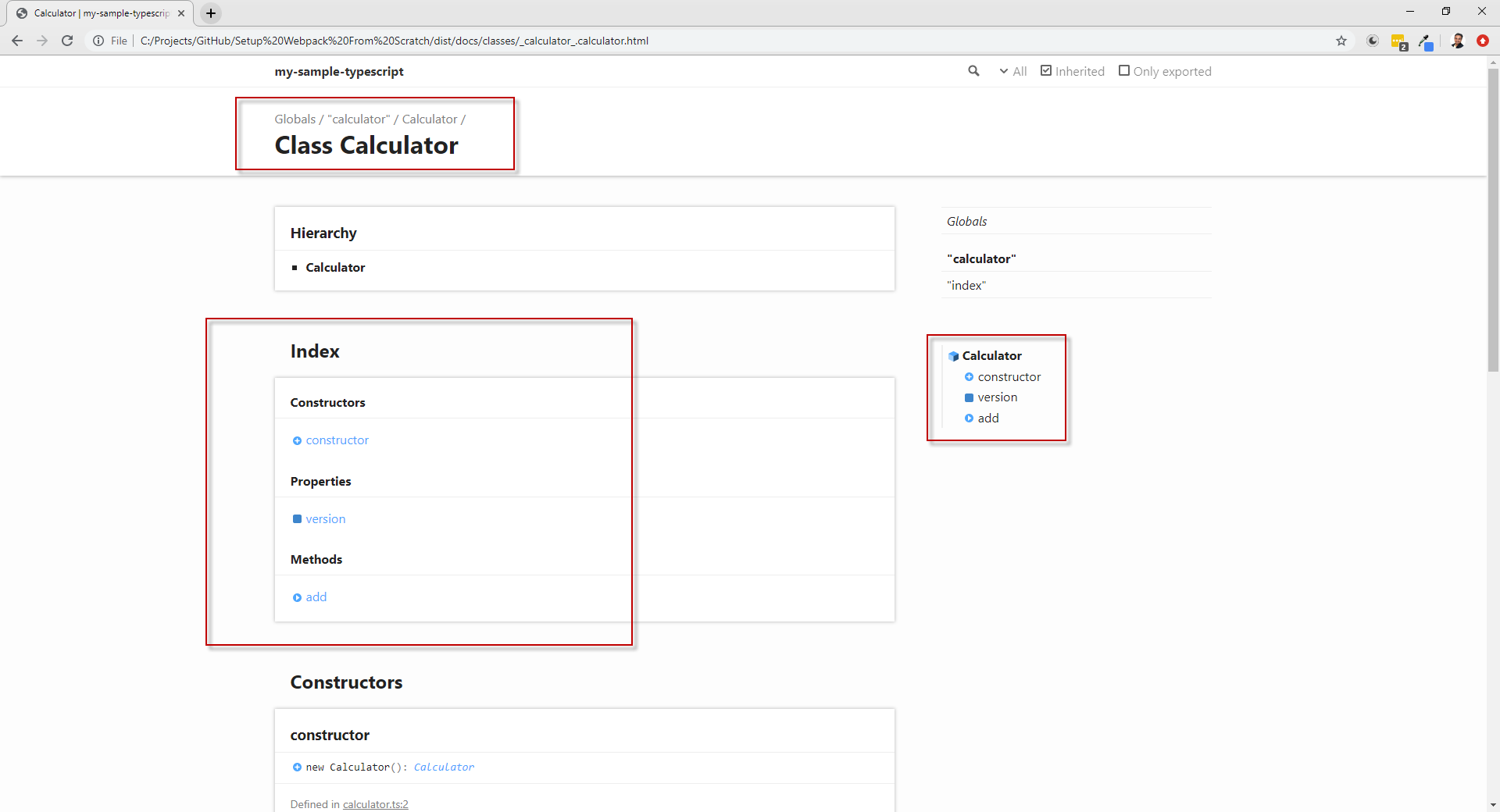The width and height of the screenshot is (1500, 812).
Task: Toggle the Inherited checkbox
Action: coord(1046,71)
